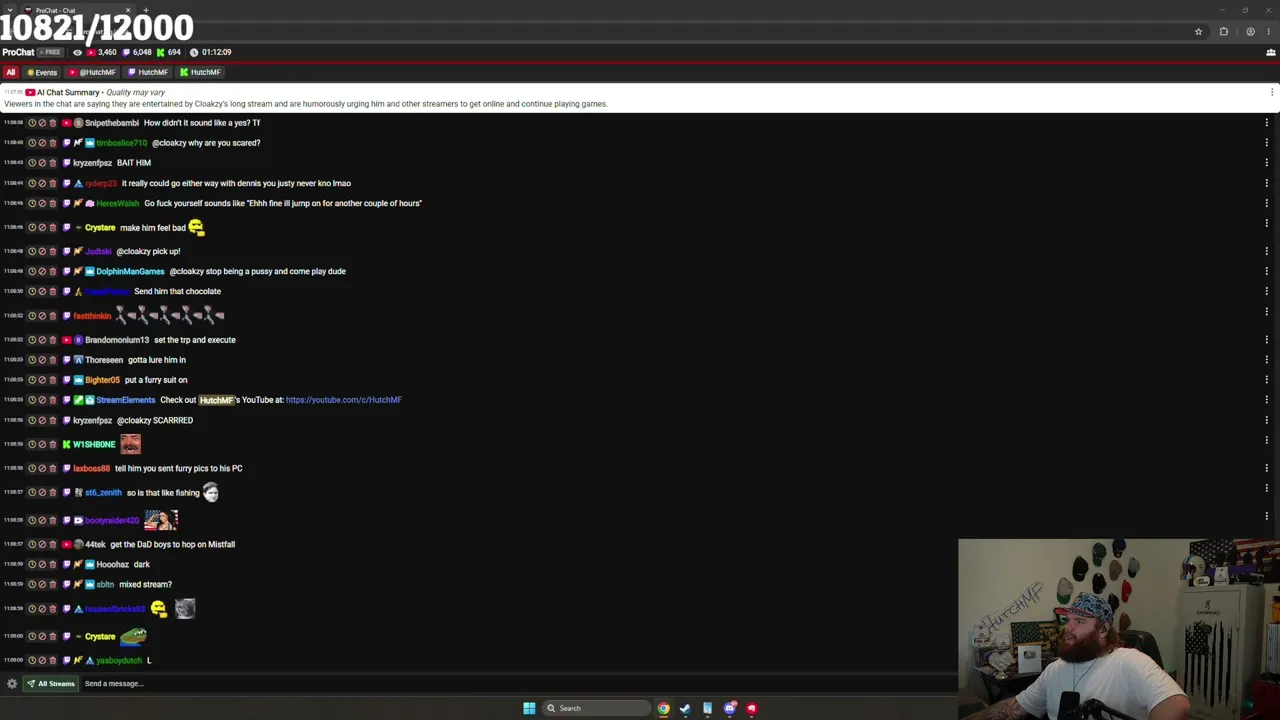Open the YouTube @HutchMF chat tab
Image resolution: width=1280 pixels, height=720 pixels.
[x=92, y=72]
